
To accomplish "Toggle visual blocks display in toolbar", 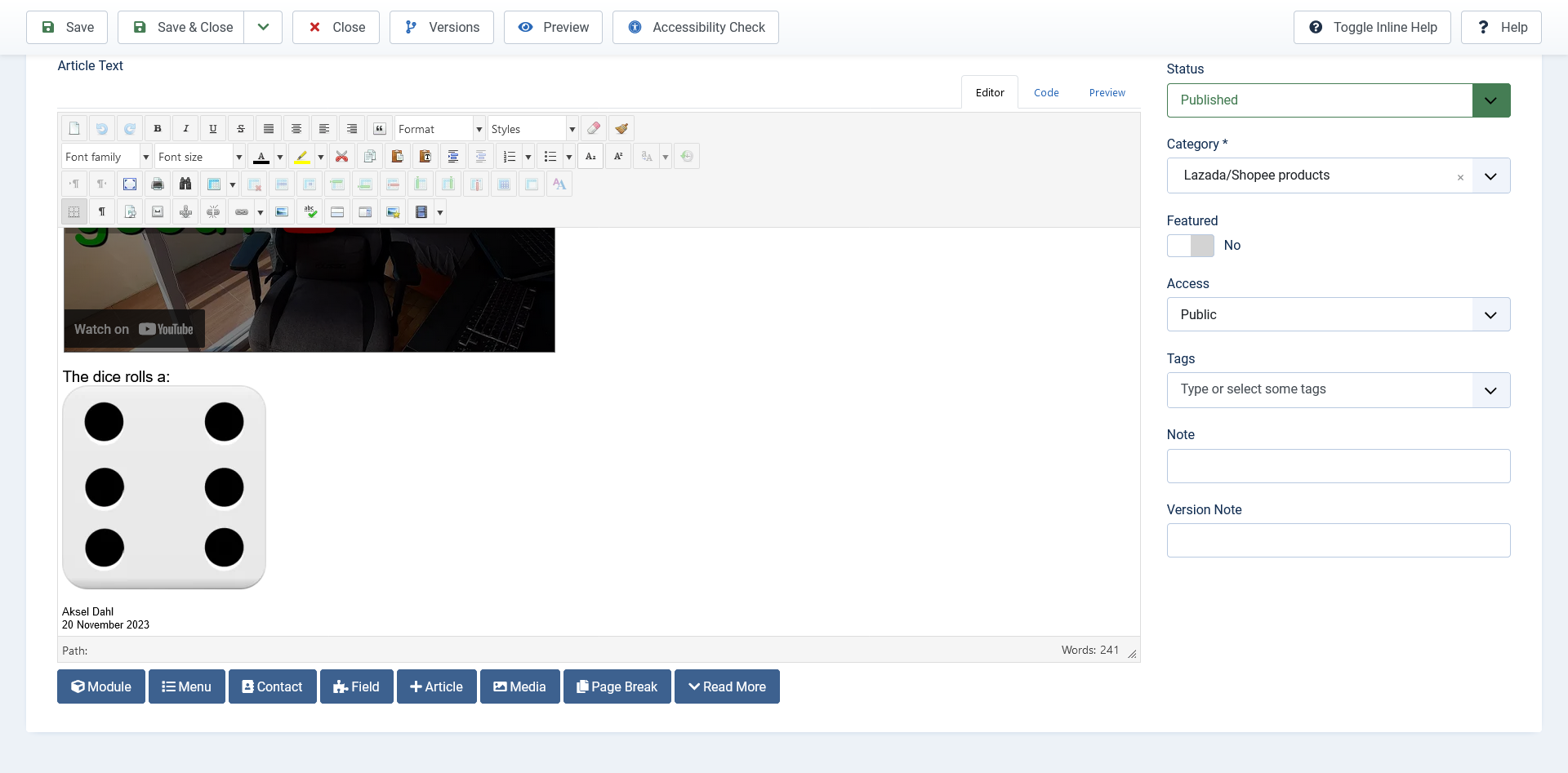I will (74, 212).
